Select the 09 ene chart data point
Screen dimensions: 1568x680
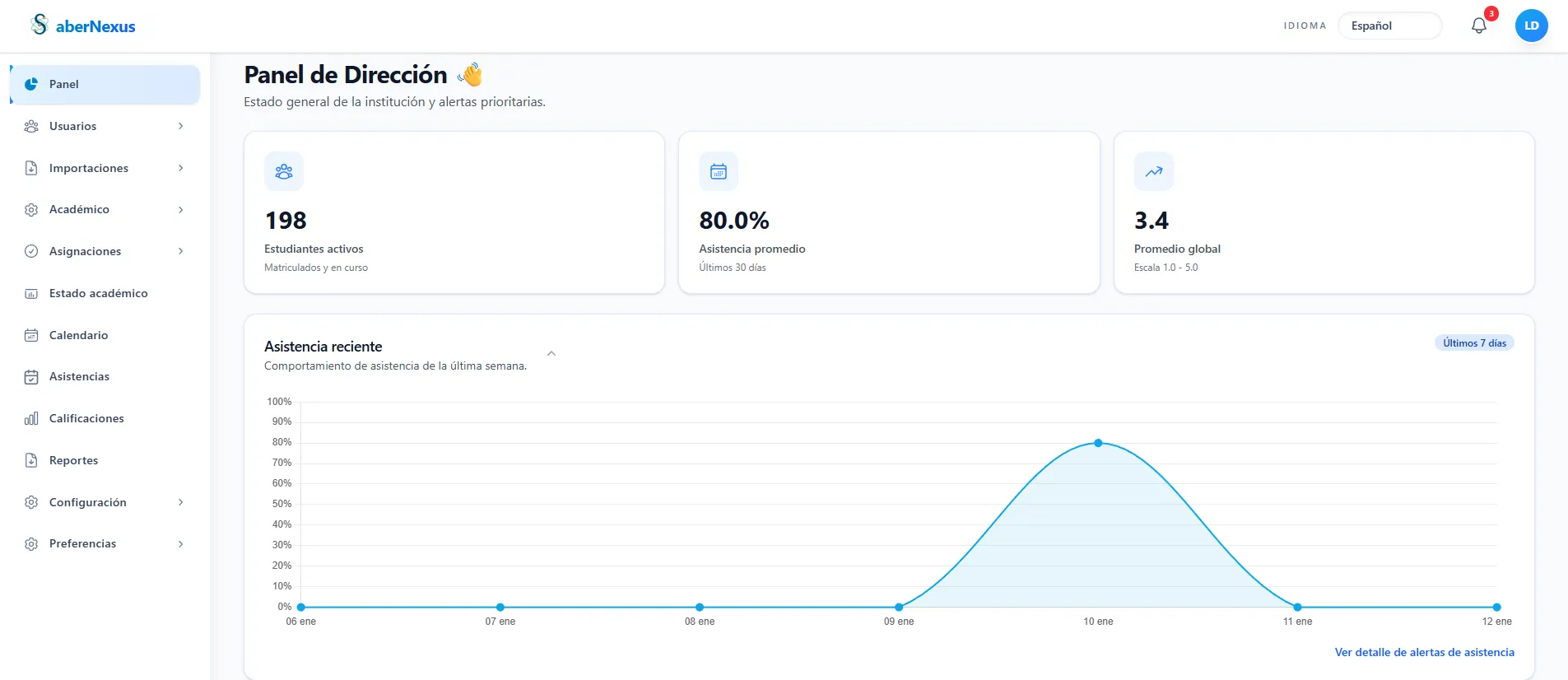899,608
